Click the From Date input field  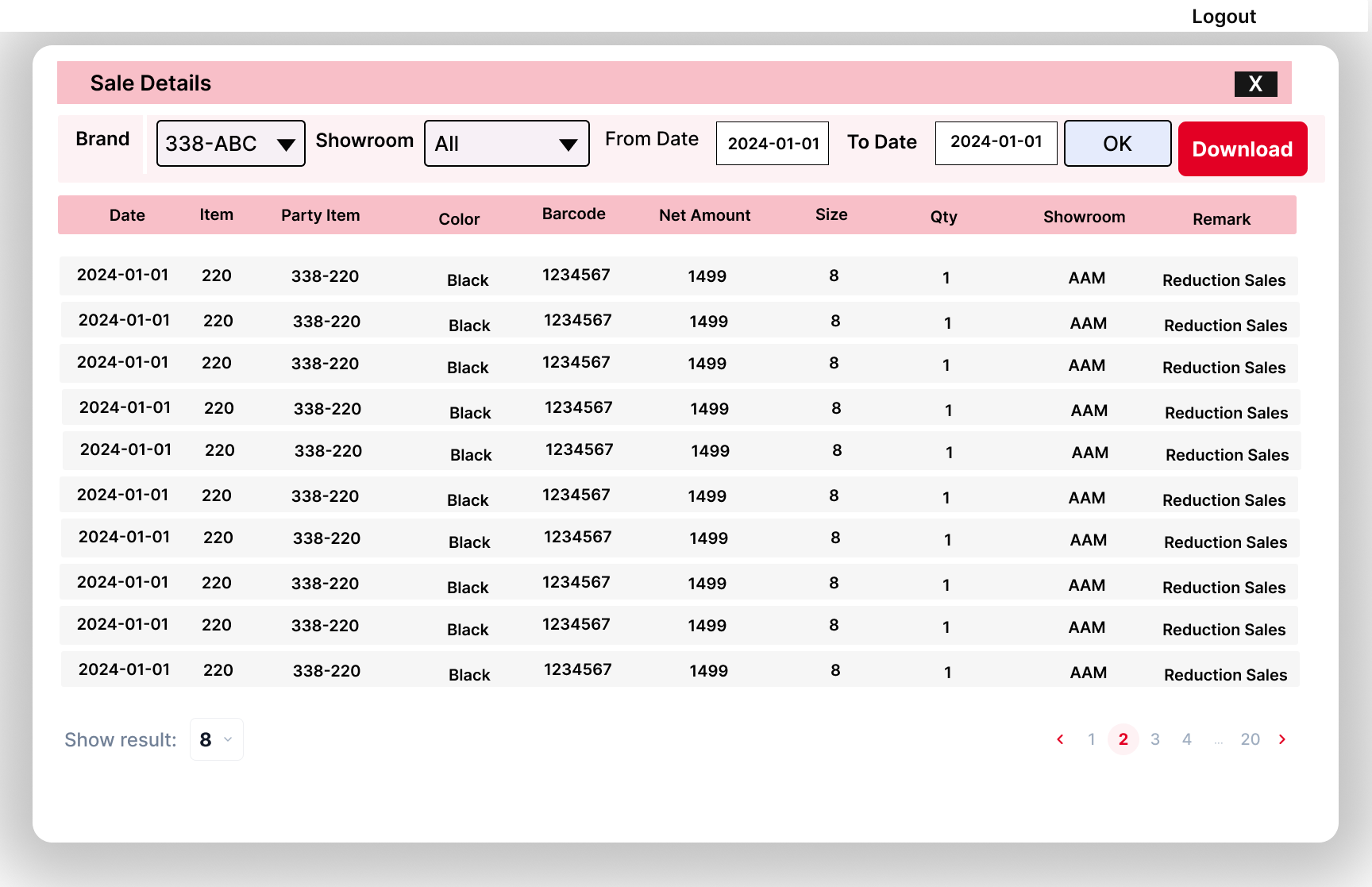coord(772,144)
